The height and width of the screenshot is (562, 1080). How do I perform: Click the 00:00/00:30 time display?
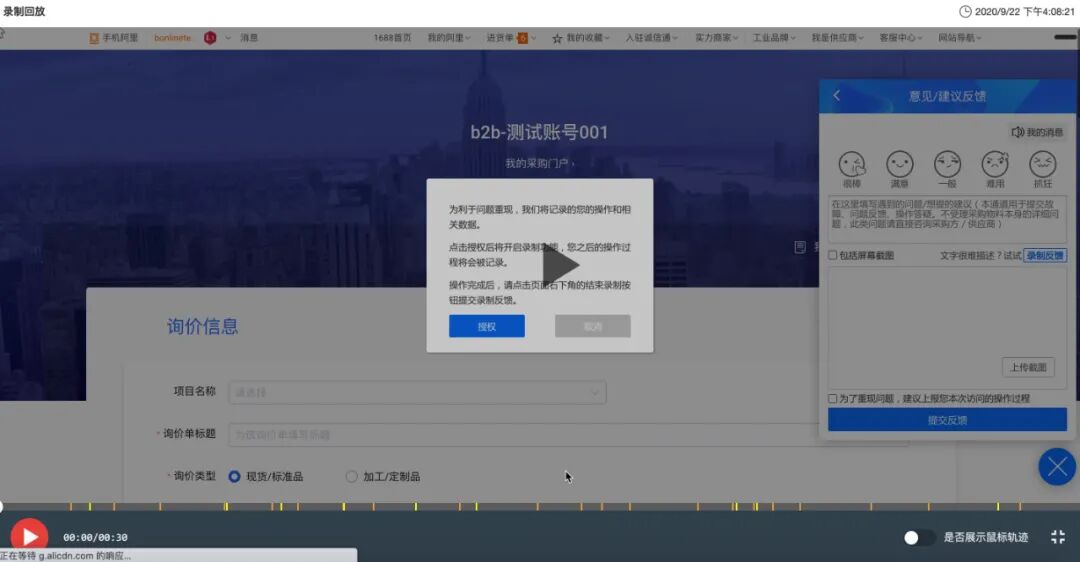[95, 537]
